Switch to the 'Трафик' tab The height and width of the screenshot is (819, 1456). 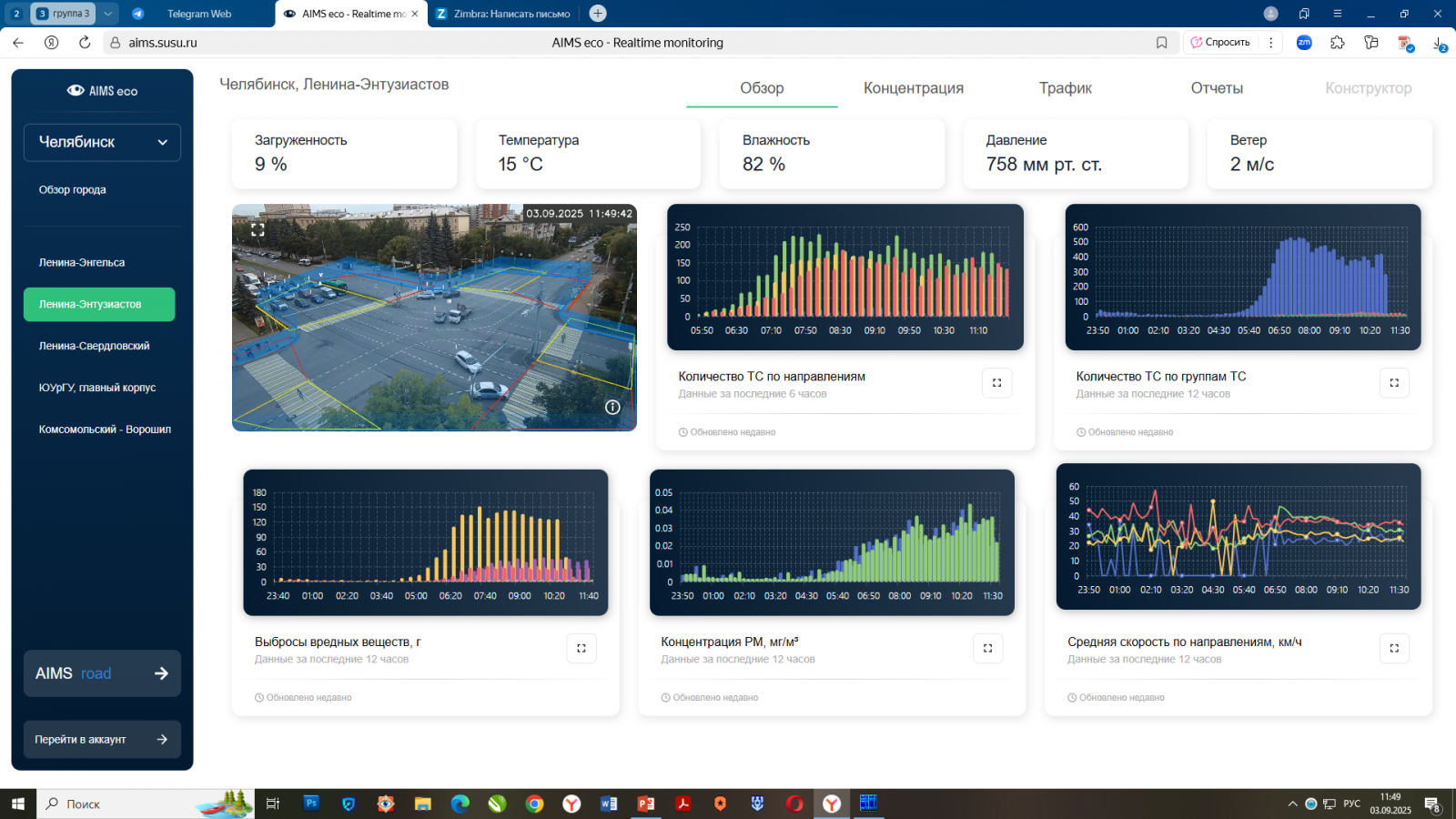1066,88
